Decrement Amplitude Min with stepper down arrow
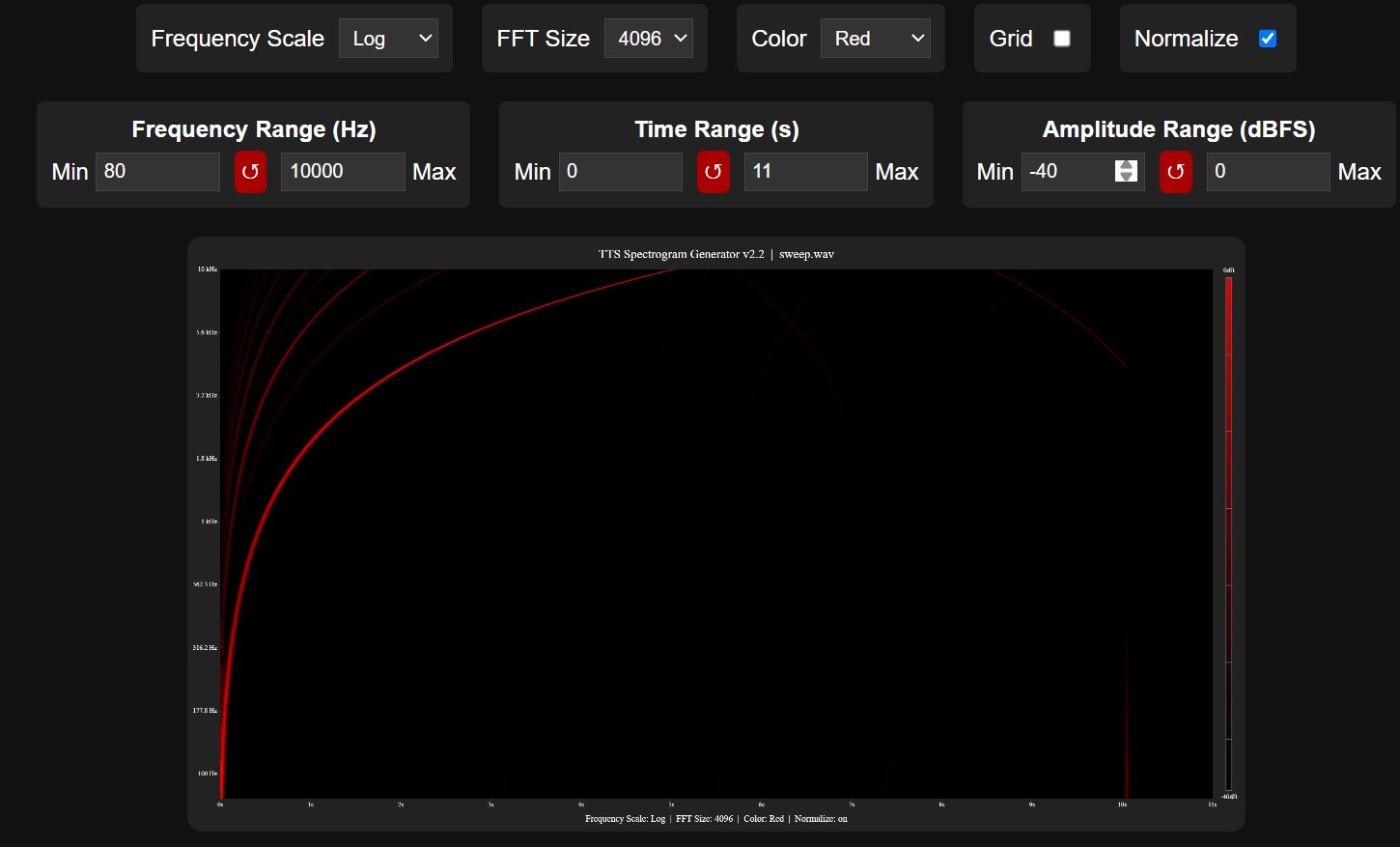Screen dimensions: 1400x847 1126,178
